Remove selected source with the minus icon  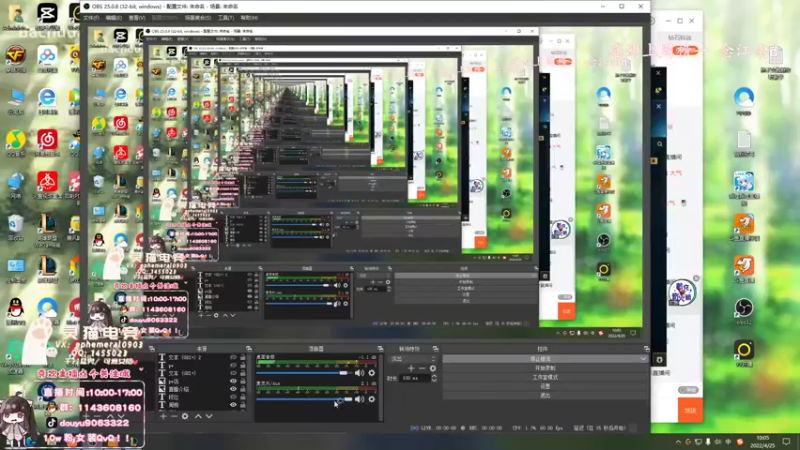[x=174, y=416]
